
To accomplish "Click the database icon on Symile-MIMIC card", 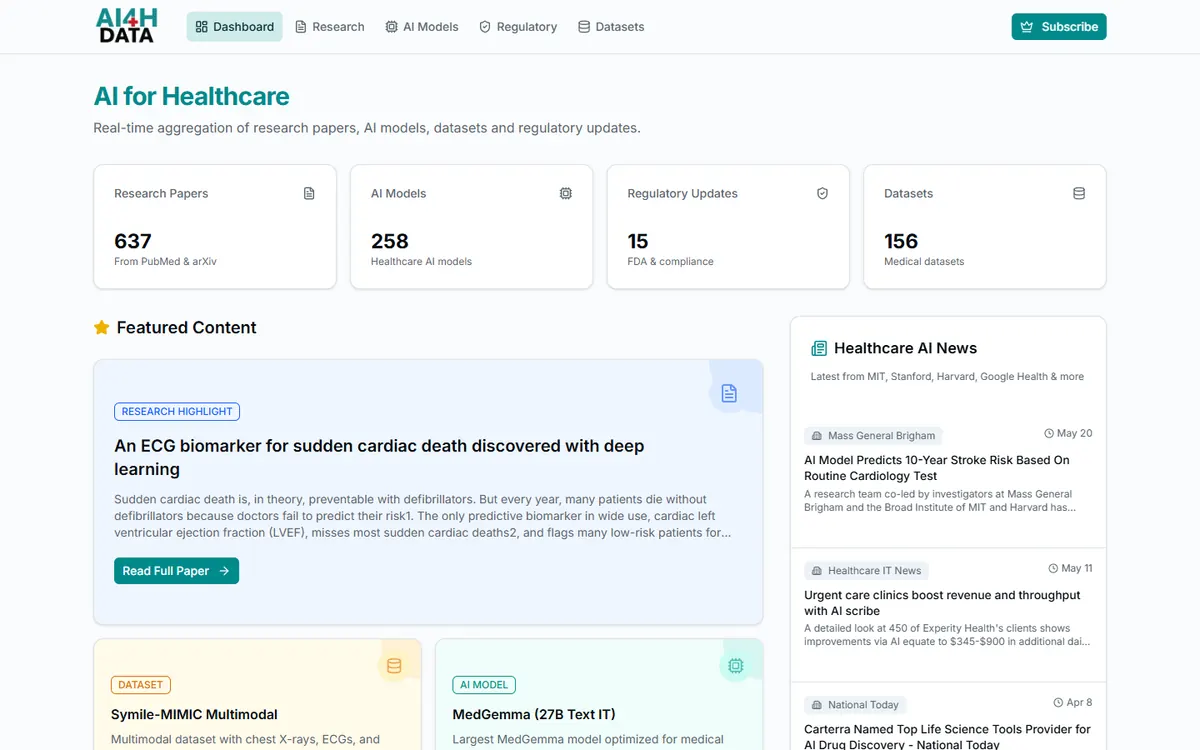I will point(394,665).
